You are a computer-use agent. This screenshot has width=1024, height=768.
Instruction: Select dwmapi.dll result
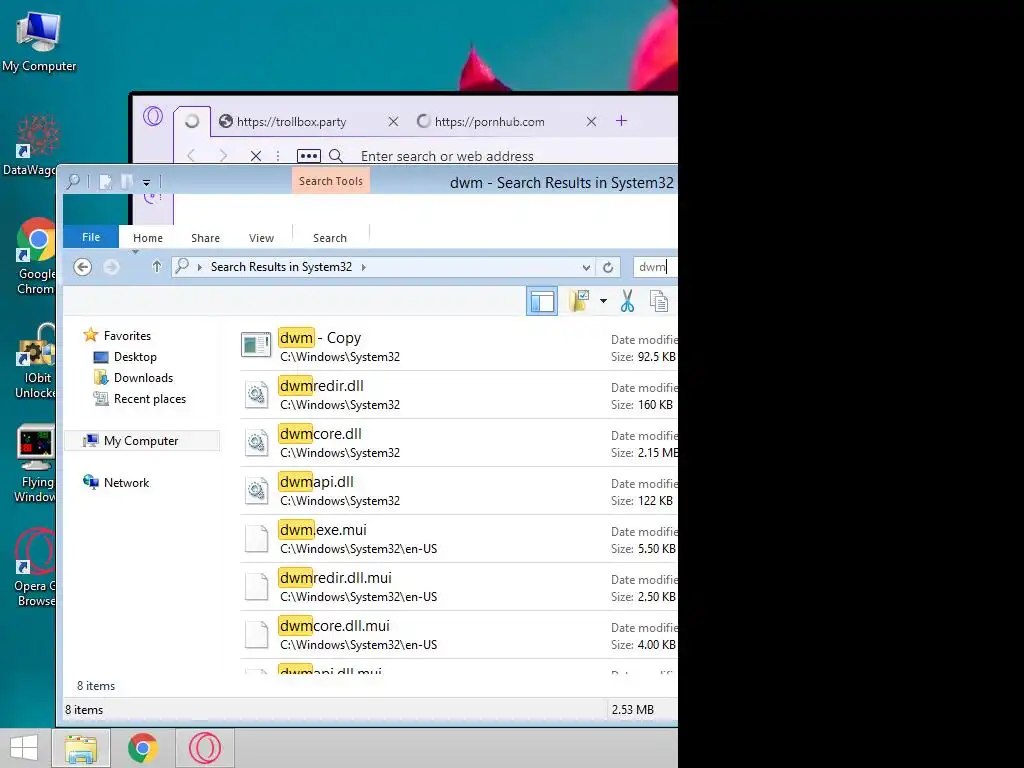(458, 490)
